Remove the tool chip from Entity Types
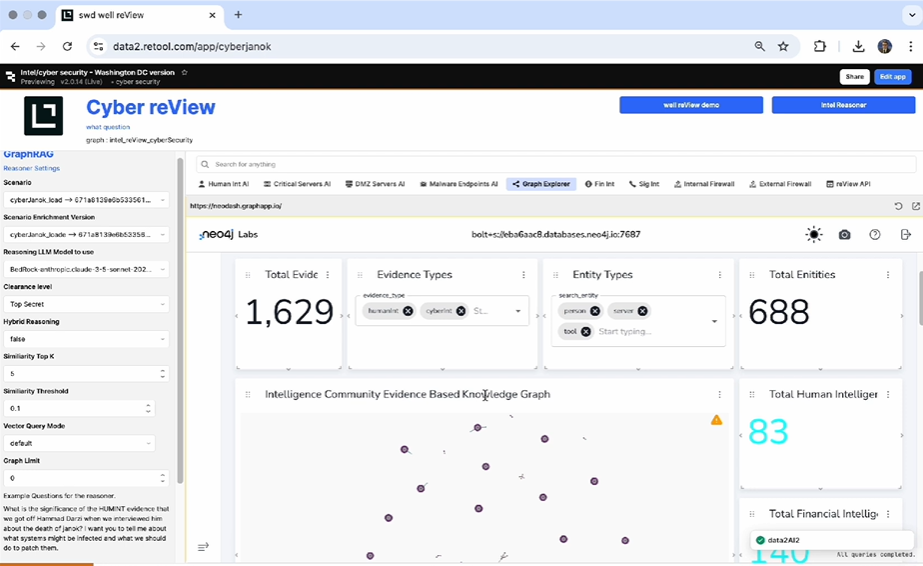Screen dimensions: 923x566 click(x=586, y=331)
